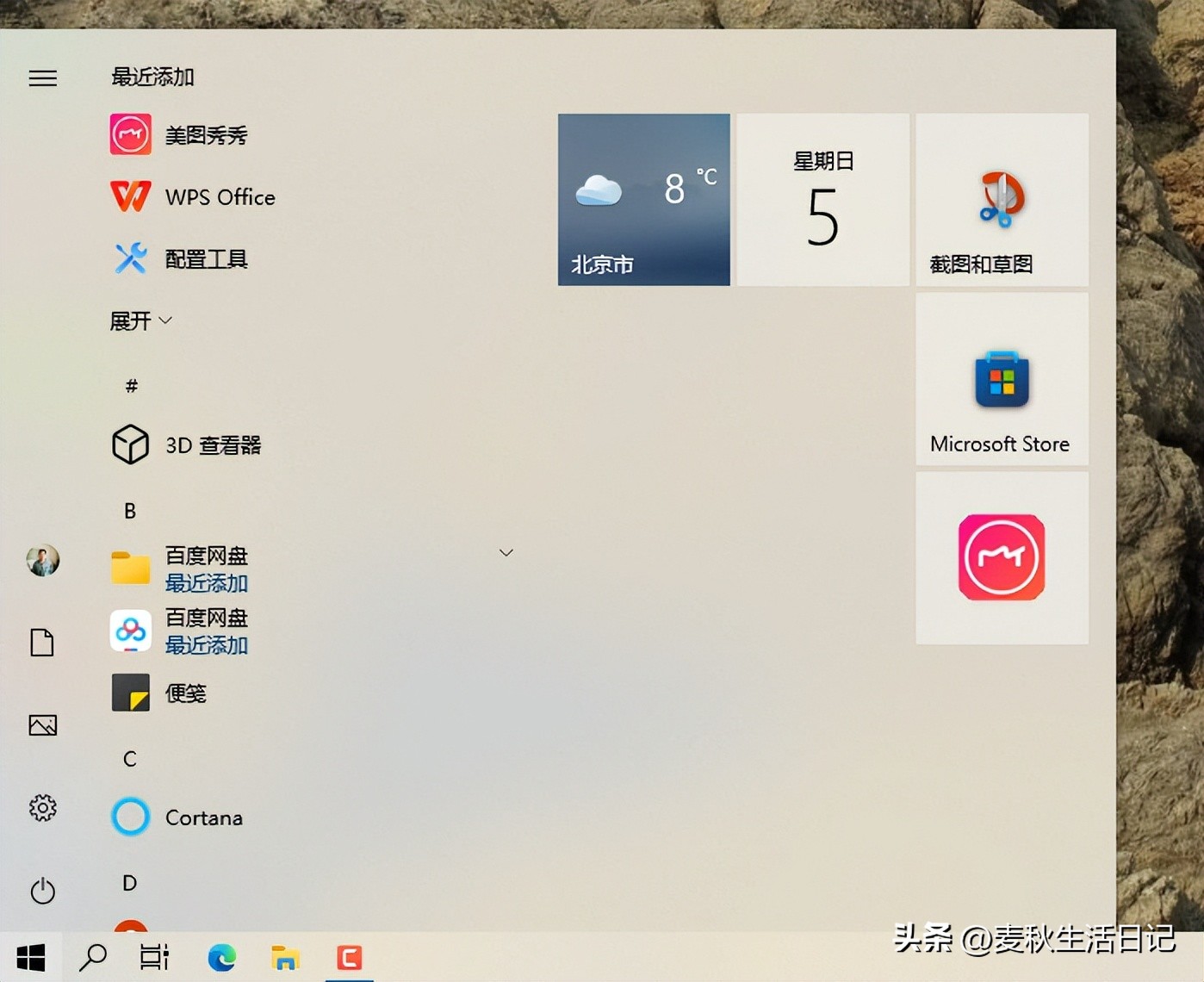1204x982 pixels.
Task: Launch Microsoft Edge from the taskbar
Action: coord(221,956)
